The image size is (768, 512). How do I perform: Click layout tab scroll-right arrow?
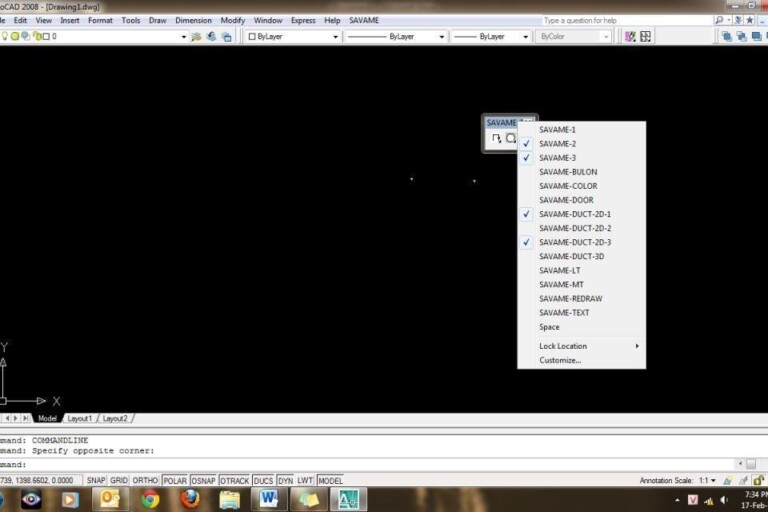click(x=15, y=418)
